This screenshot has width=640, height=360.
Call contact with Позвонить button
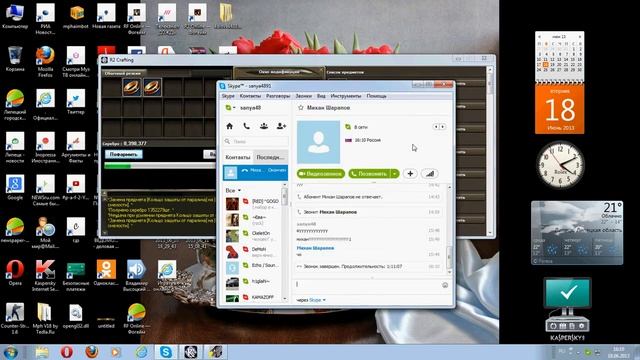[369, 173]
